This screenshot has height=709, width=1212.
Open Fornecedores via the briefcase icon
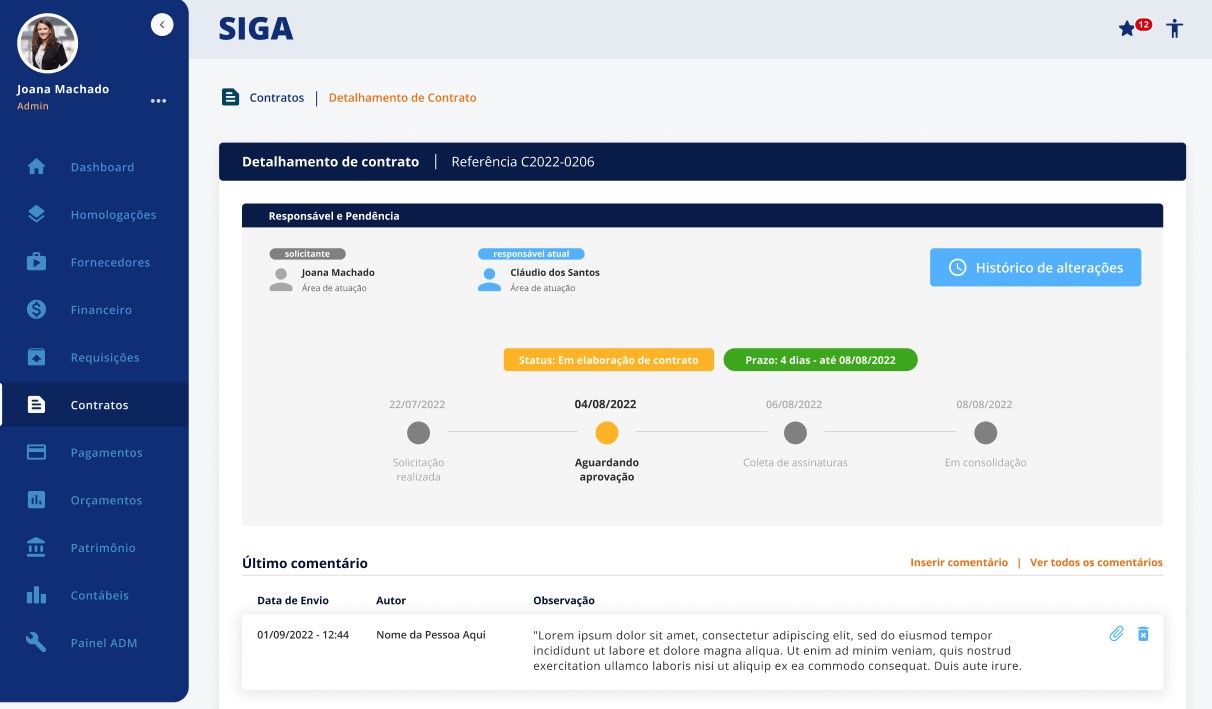click(37, 262)
